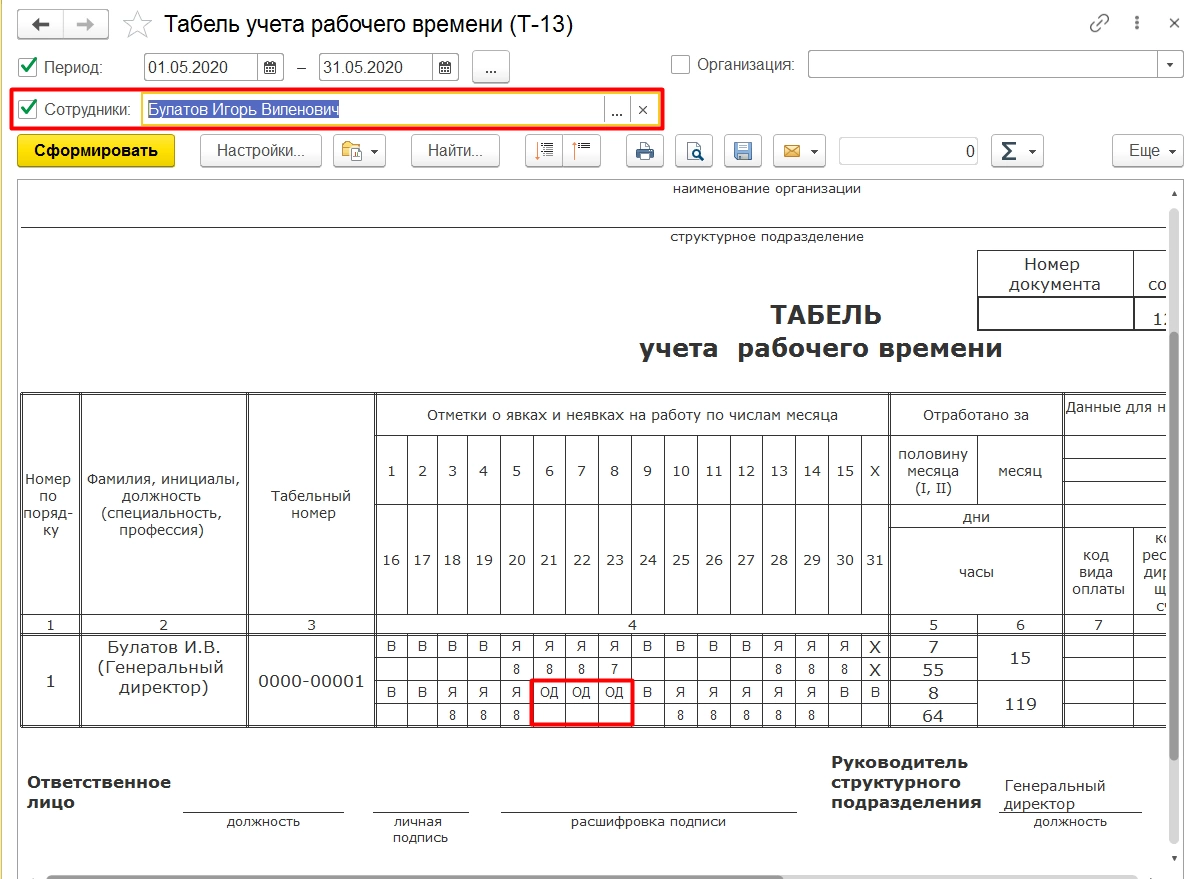Expand the Организация dropdown list
This screenshot has height=879, width=1200.
point(1171,65)
